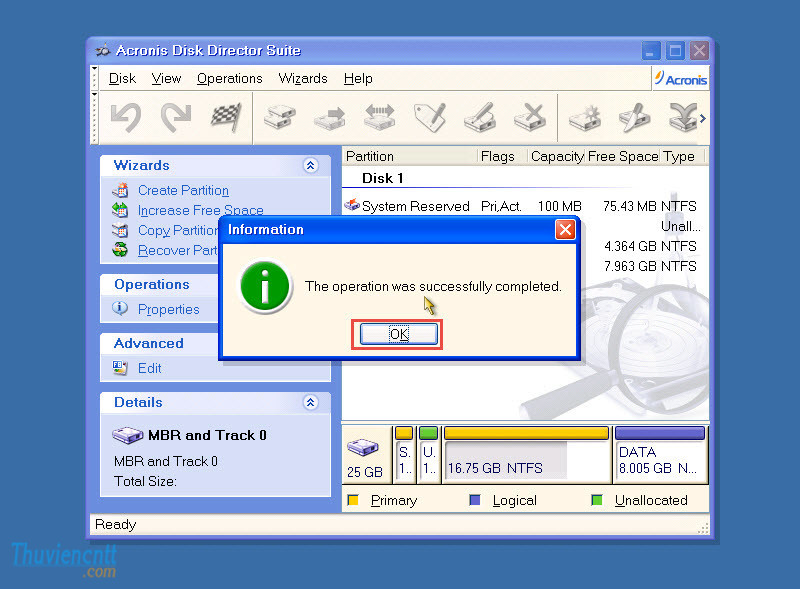This screenshot has width=800, height=589.
Task: Click the Unallocated legend green swatch
Action: (x=596, y=500)
